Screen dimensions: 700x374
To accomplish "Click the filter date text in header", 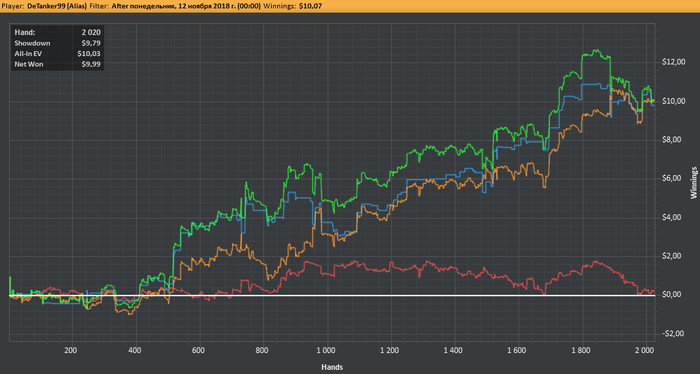I will 186,6.
